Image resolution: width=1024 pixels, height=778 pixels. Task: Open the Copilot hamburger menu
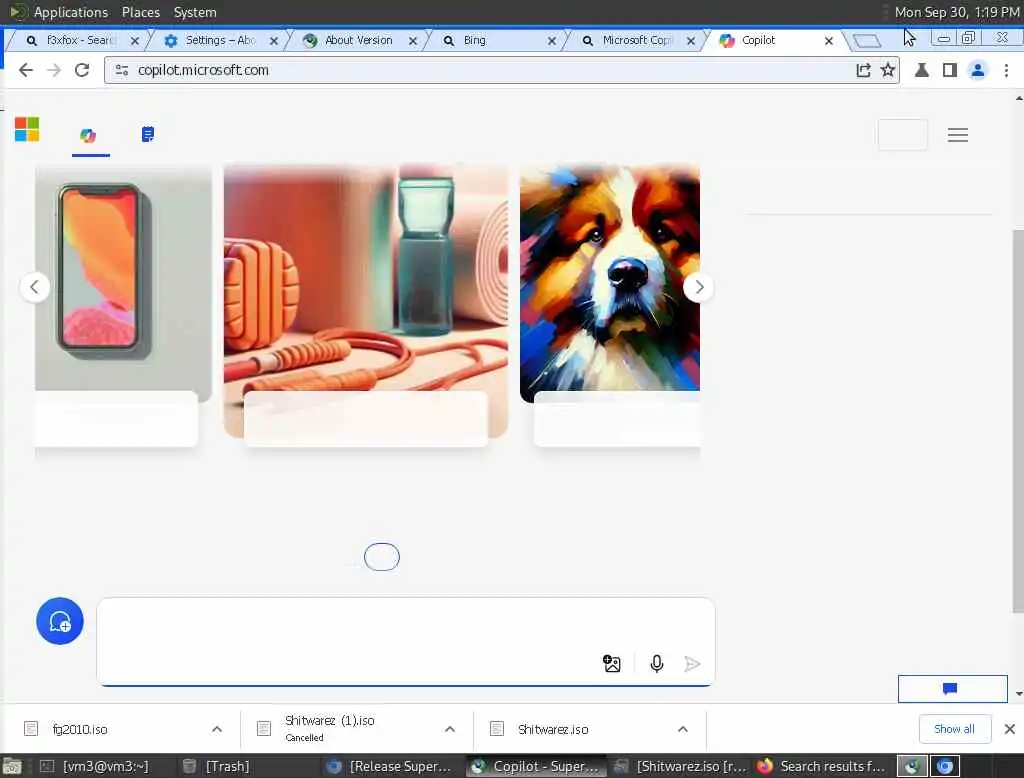coord(957,135)
